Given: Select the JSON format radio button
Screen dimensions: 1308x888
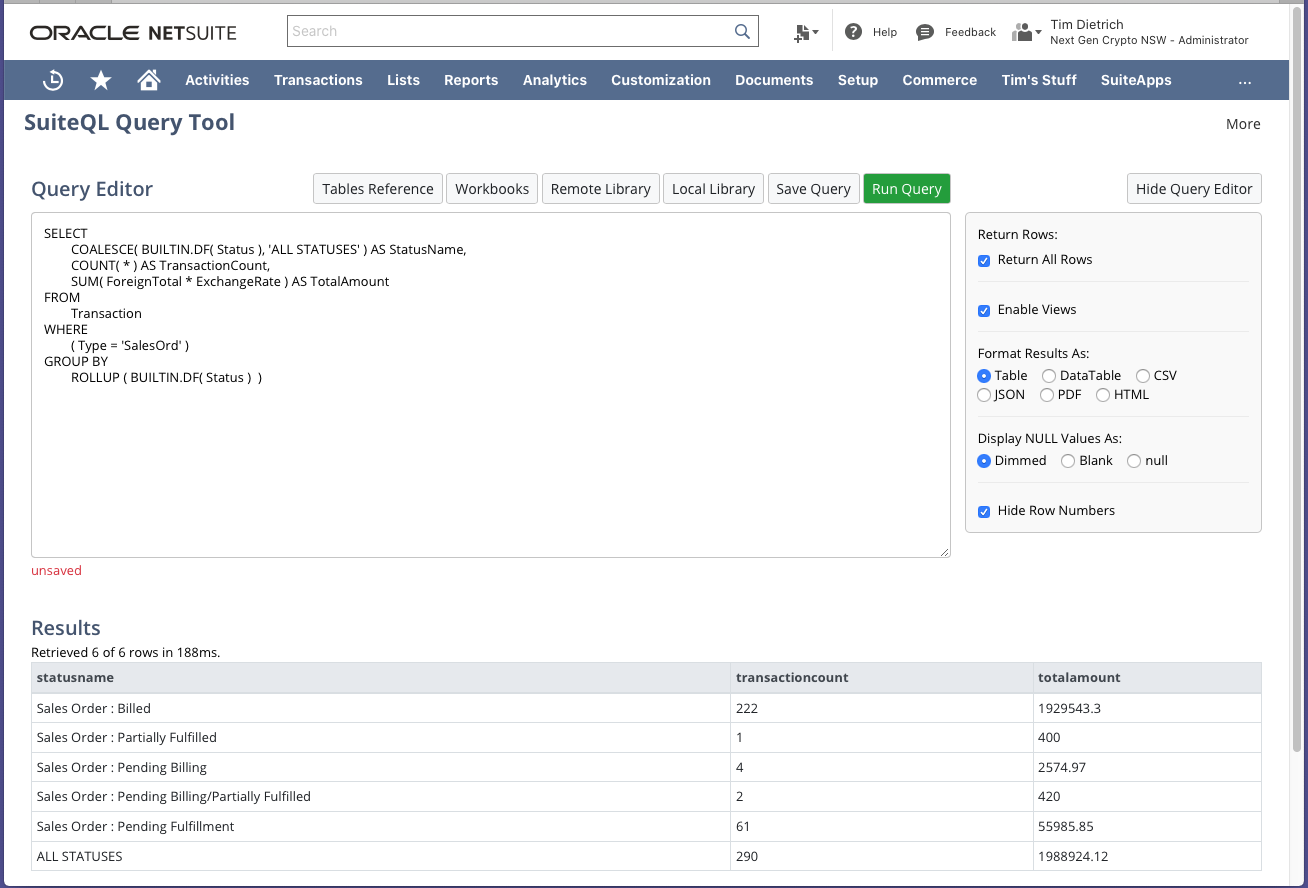Looking at the screenshot, I should point(984,395).
